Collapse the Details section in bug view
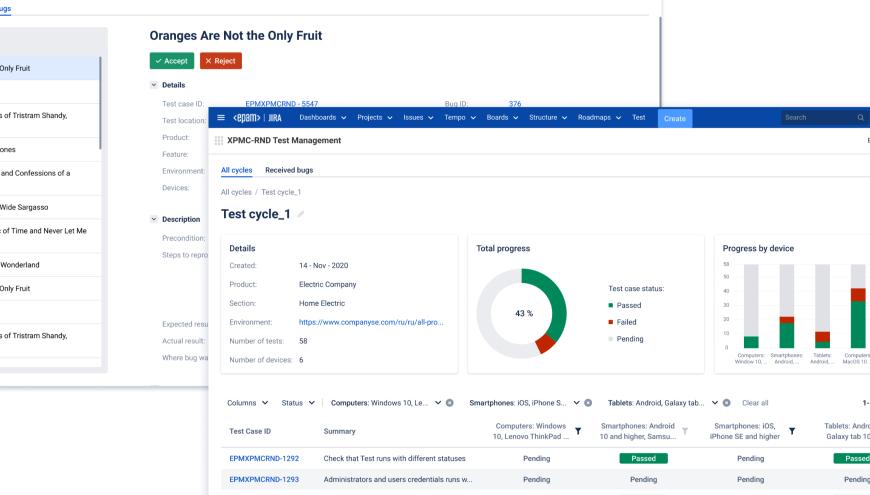The image size is (870, 495). 154,85
